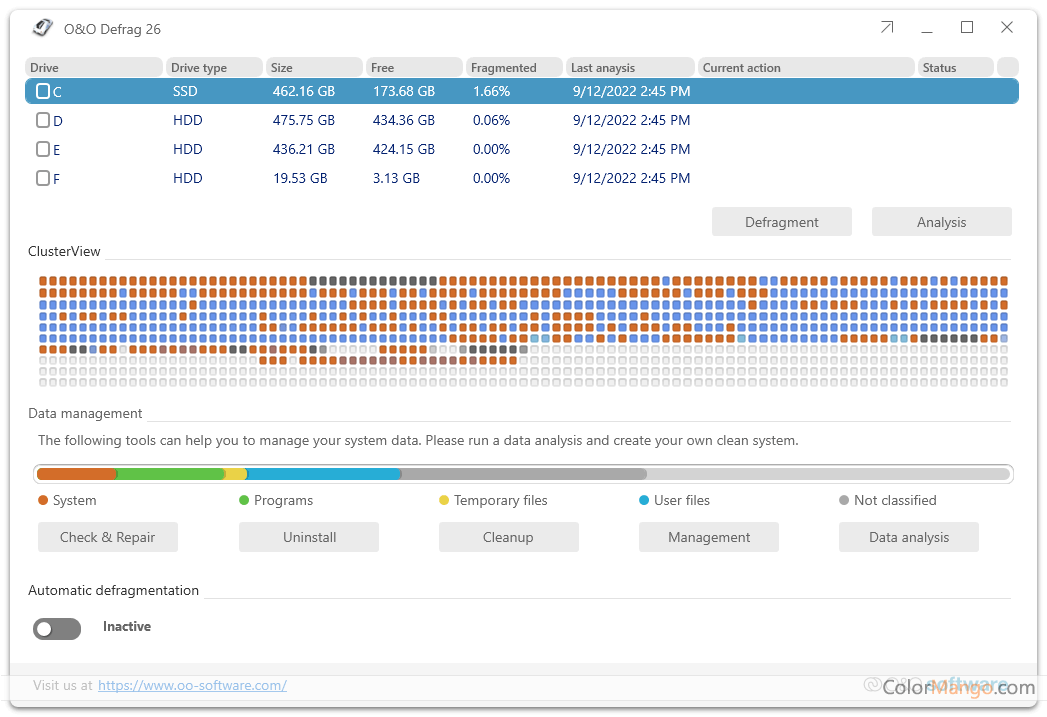The height and width of the screenshot is (717, 1047).
Task: Click the diagonal arrow icon in title bar
Action: pos(887,27)
